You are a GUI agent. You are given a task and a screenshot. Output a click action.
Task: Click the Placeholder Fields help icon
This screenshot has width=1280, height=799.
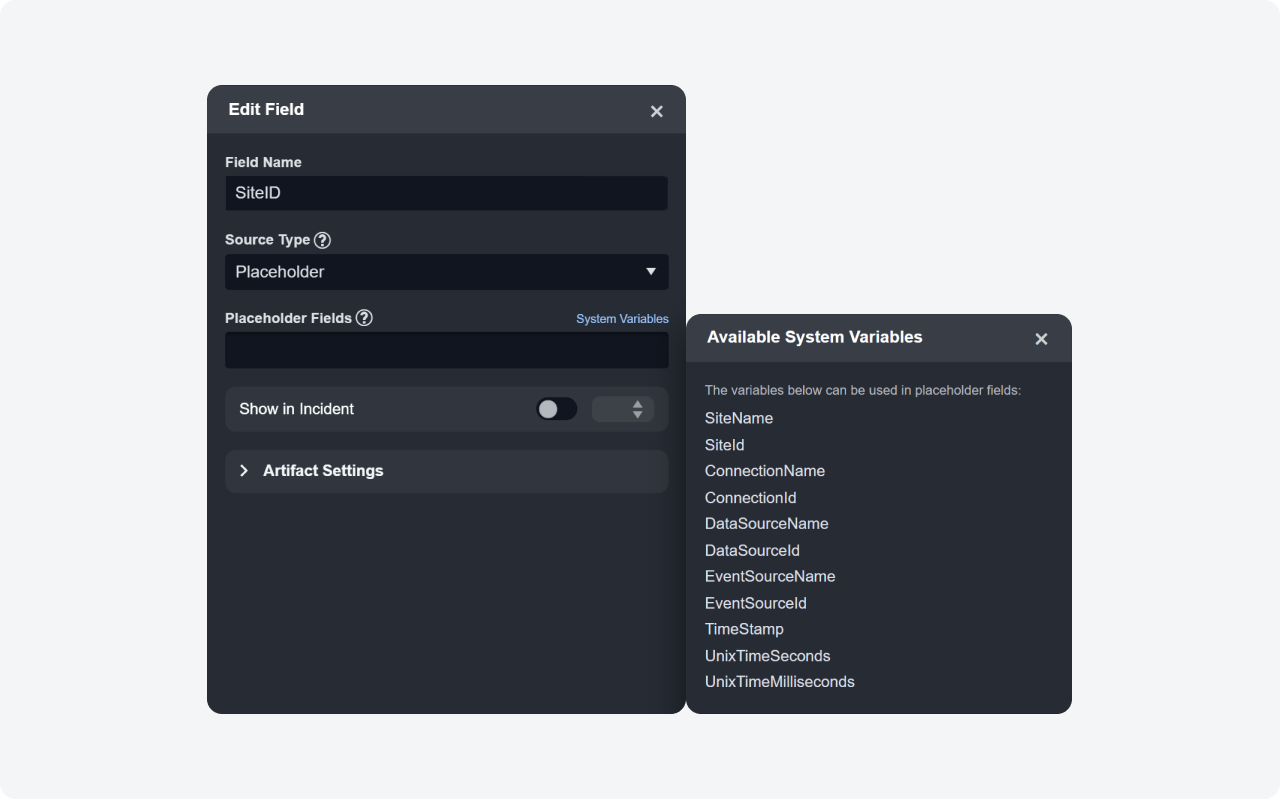click(x=364, y=318)
